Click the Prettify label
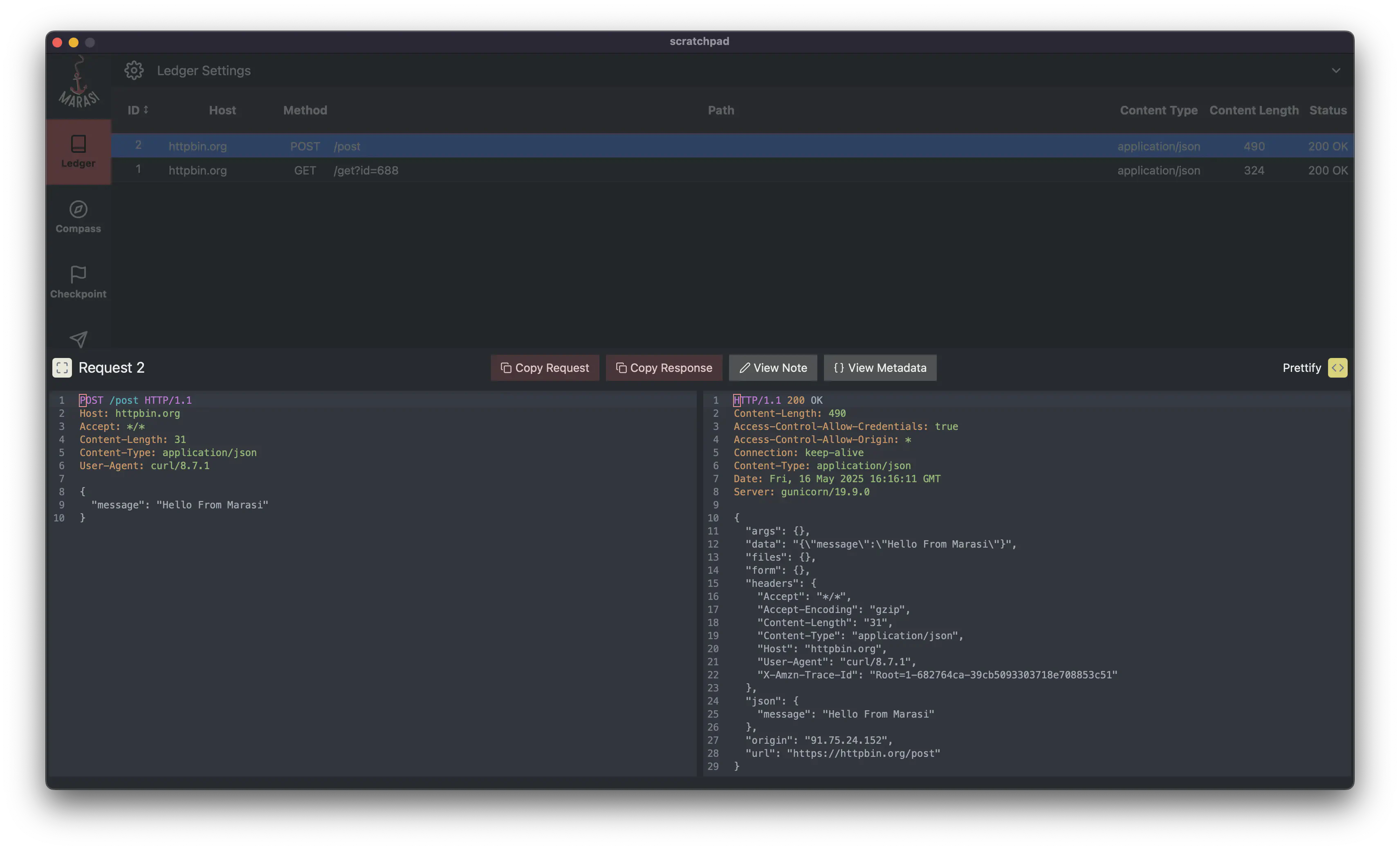The height and width of the screenshot is (850, 1400). click(1302, 367)
